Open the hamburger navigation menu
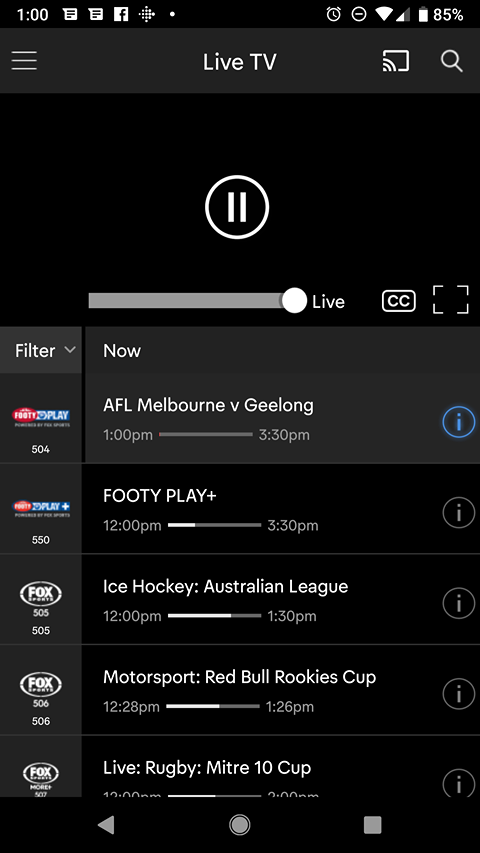The width and height of the screenshot is (480, 853). coord(24,61)
